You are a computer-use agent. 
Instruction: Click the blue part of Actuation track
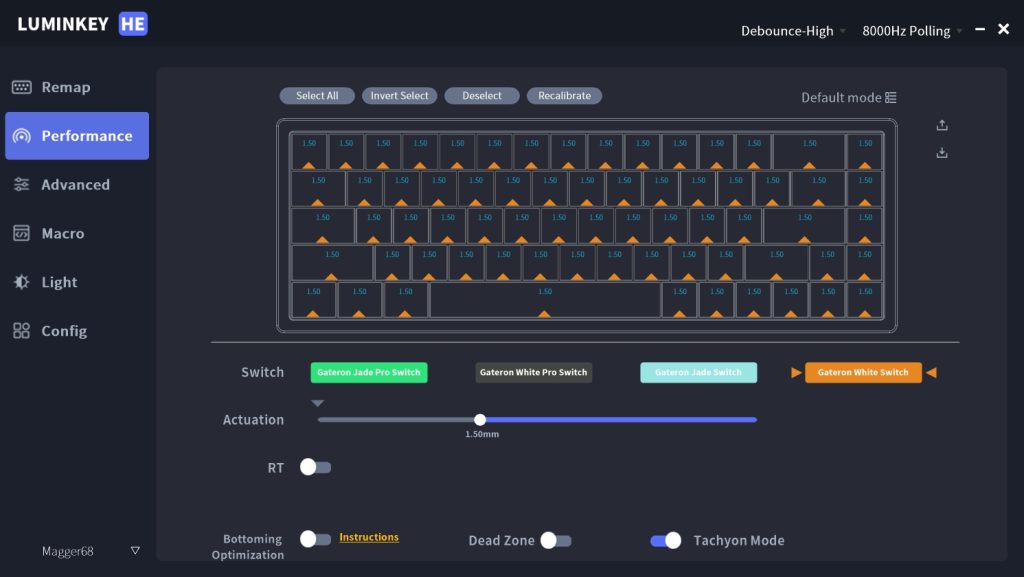pyautogui.click(x=620, y=420)
